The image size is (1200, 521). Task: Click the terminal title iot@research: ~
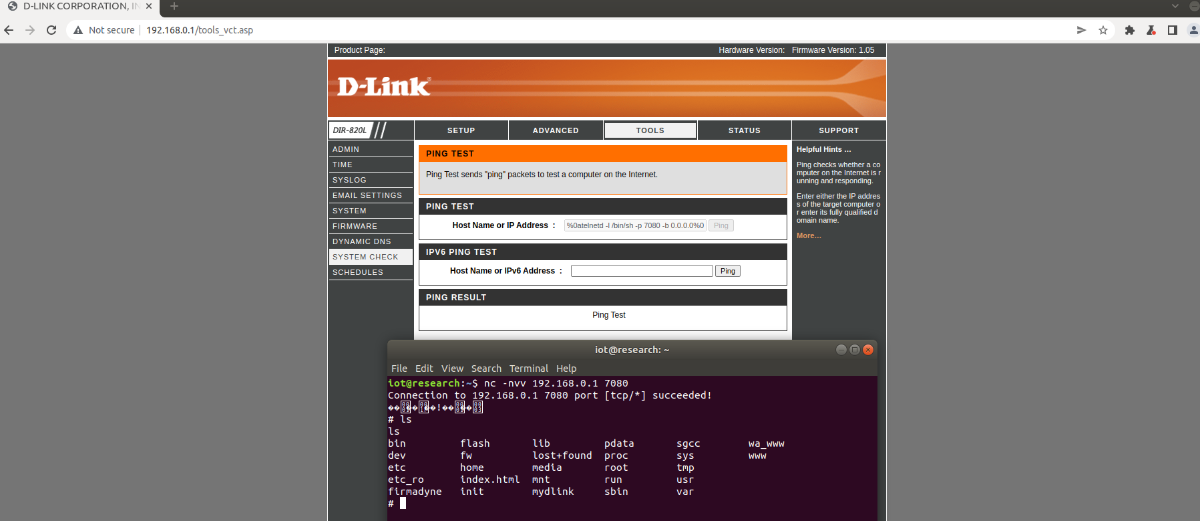coord(632,349)
